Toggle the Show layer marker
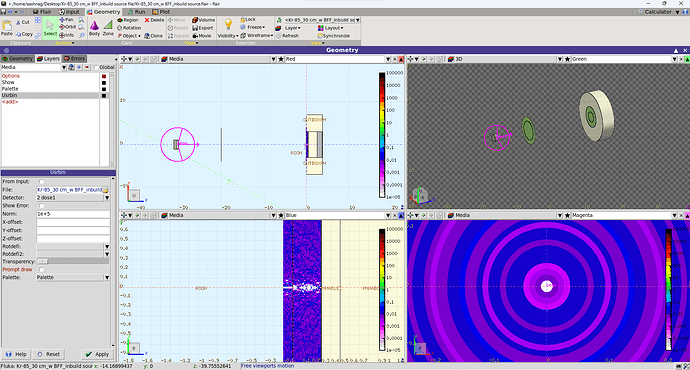Screen dimensions: 690x370 tap(104, 83)
